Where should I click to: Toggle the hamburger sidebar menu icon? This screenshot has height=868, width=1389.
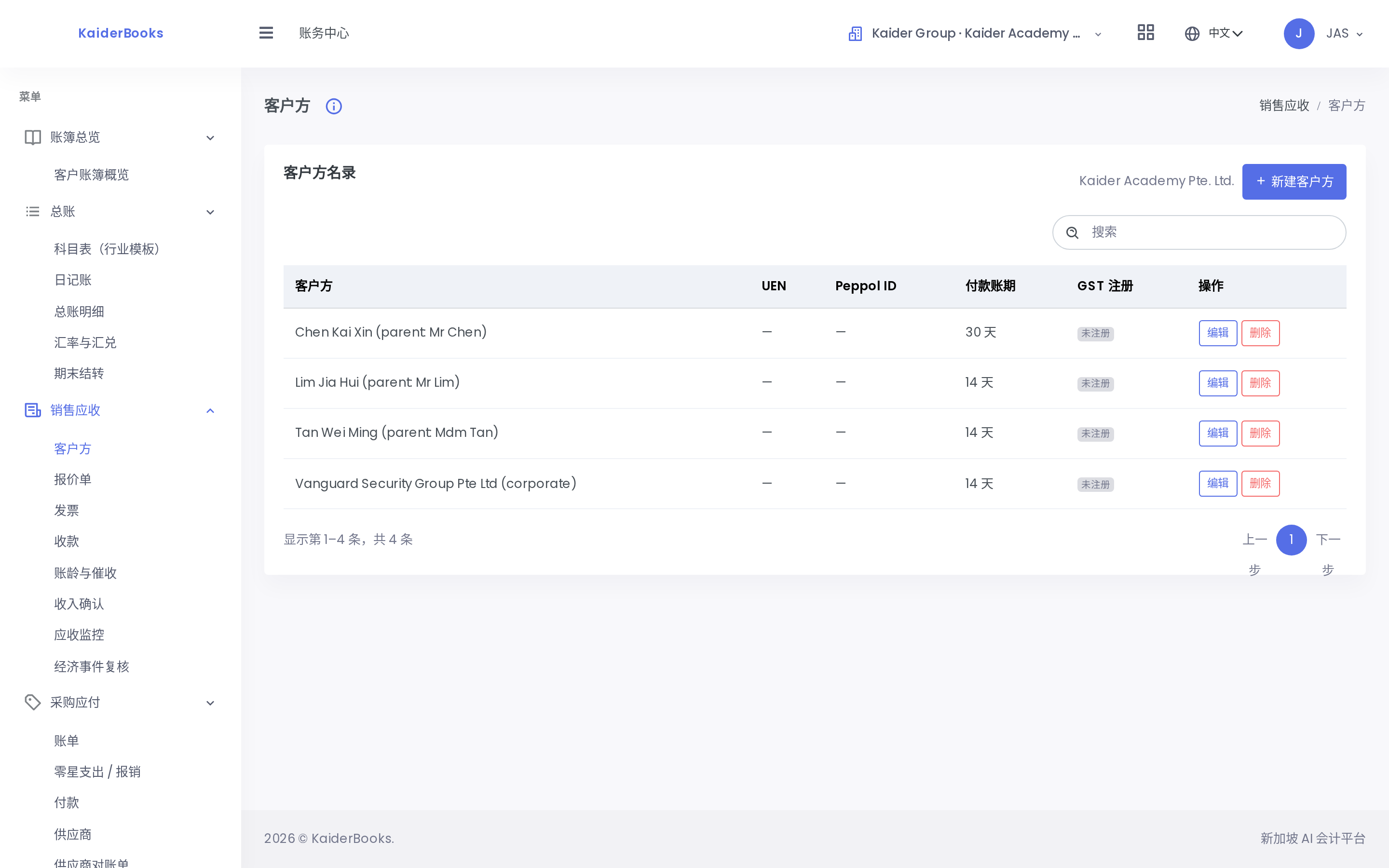pyautogui.click(x=266, y=33)
